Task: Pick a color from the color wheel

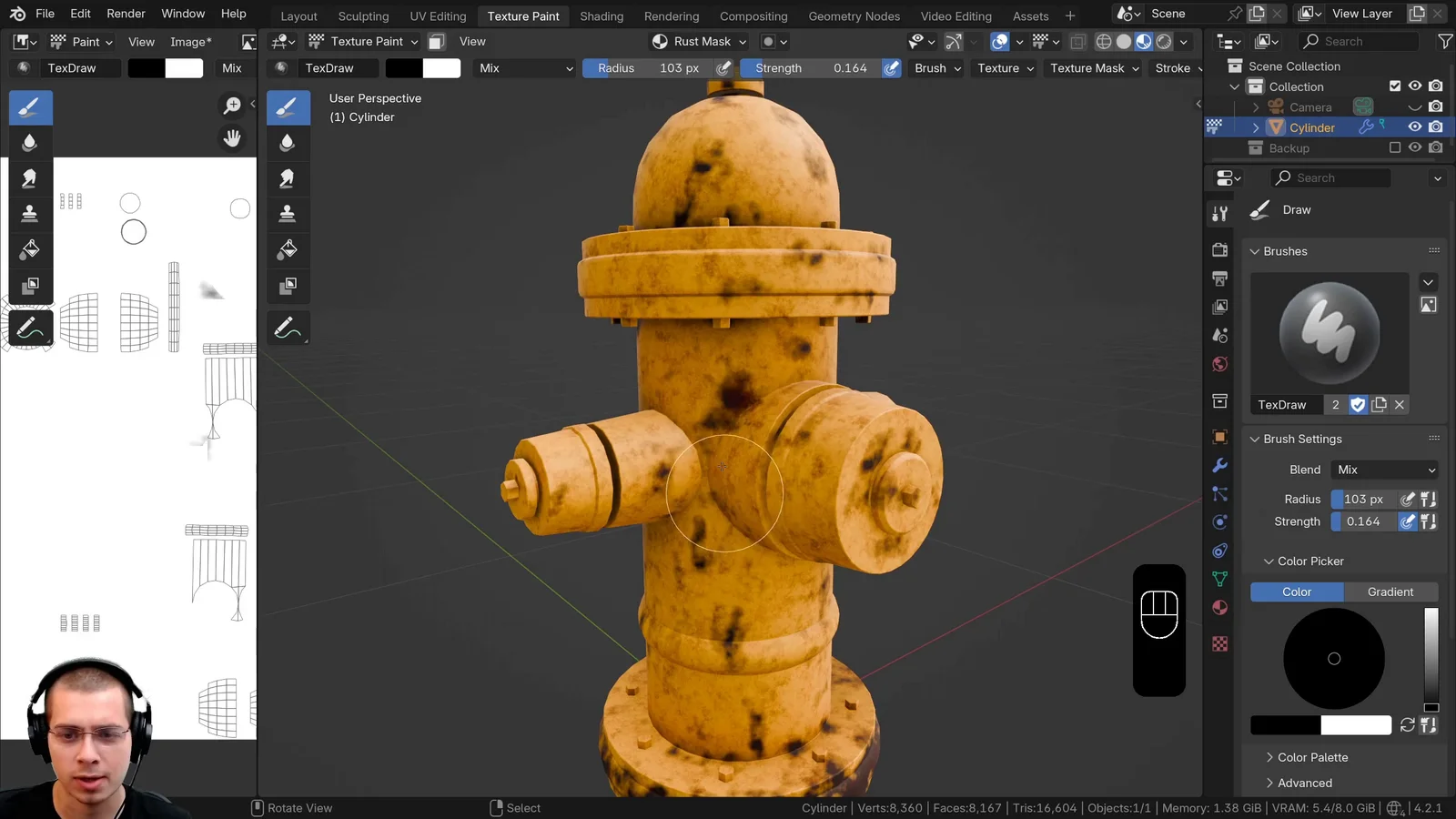Action: pyautogui.click(x=1334, y=659)
